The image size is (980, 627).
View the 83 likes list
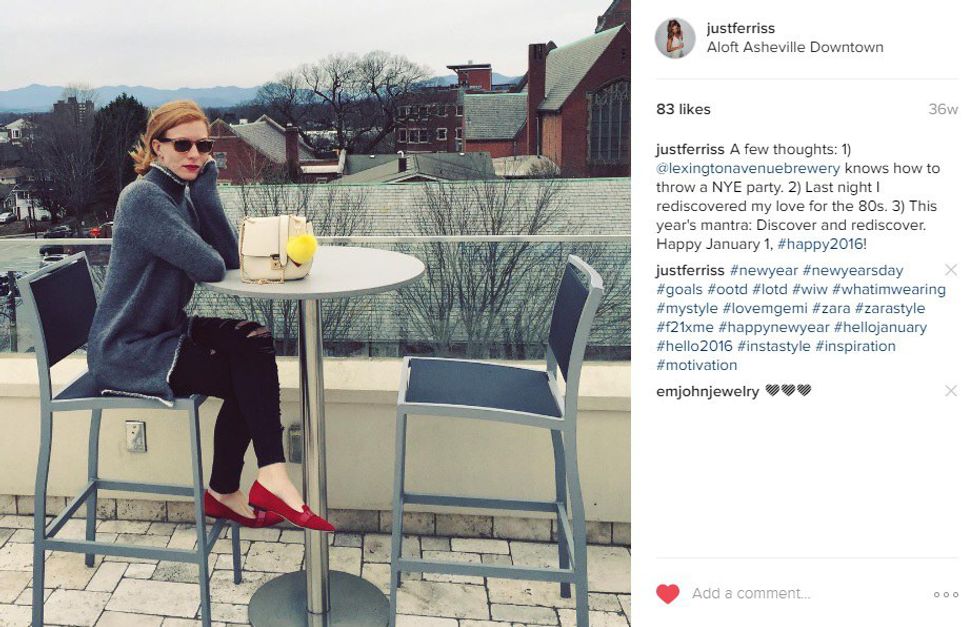point(683,109)
